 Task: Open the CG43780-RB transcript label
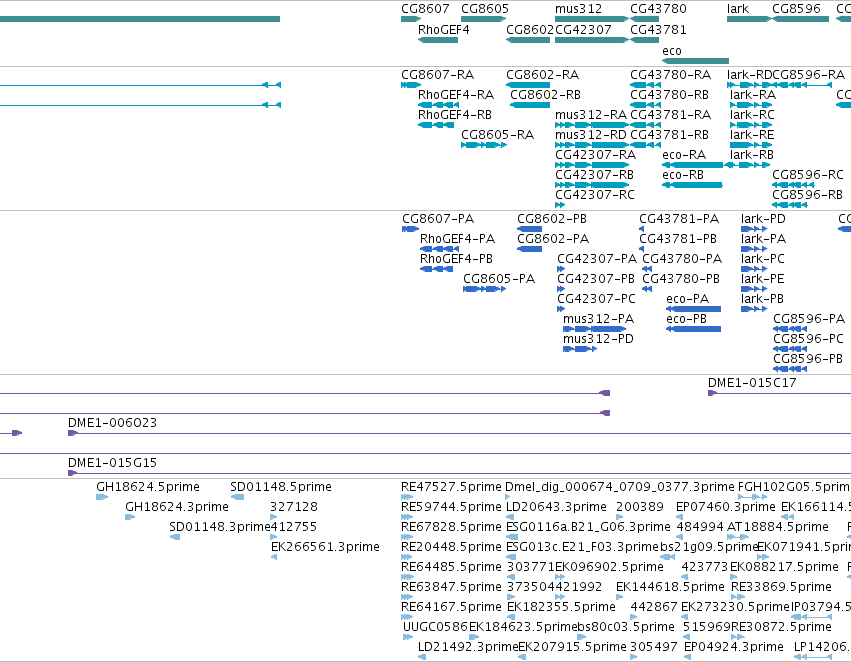pyautogui.click(x=669, y=95)
